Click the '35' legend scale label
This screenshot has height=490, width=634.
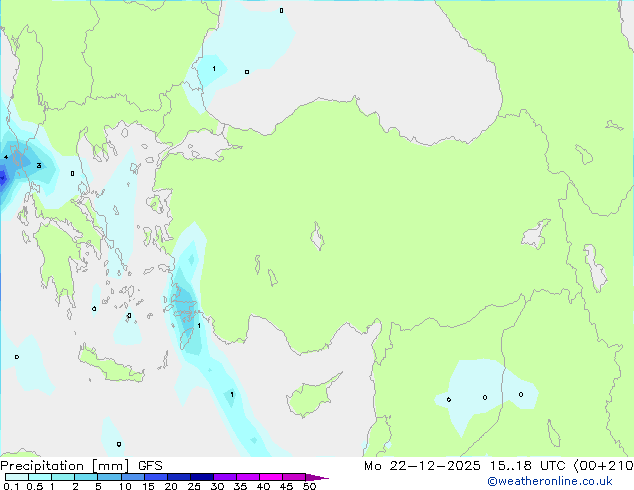240,486
